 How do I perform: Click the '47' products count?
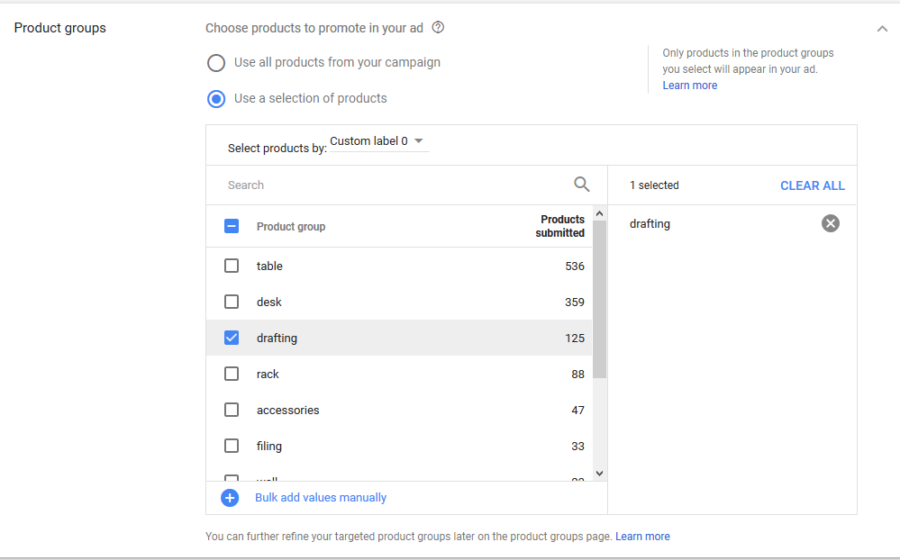pos(578,410)
